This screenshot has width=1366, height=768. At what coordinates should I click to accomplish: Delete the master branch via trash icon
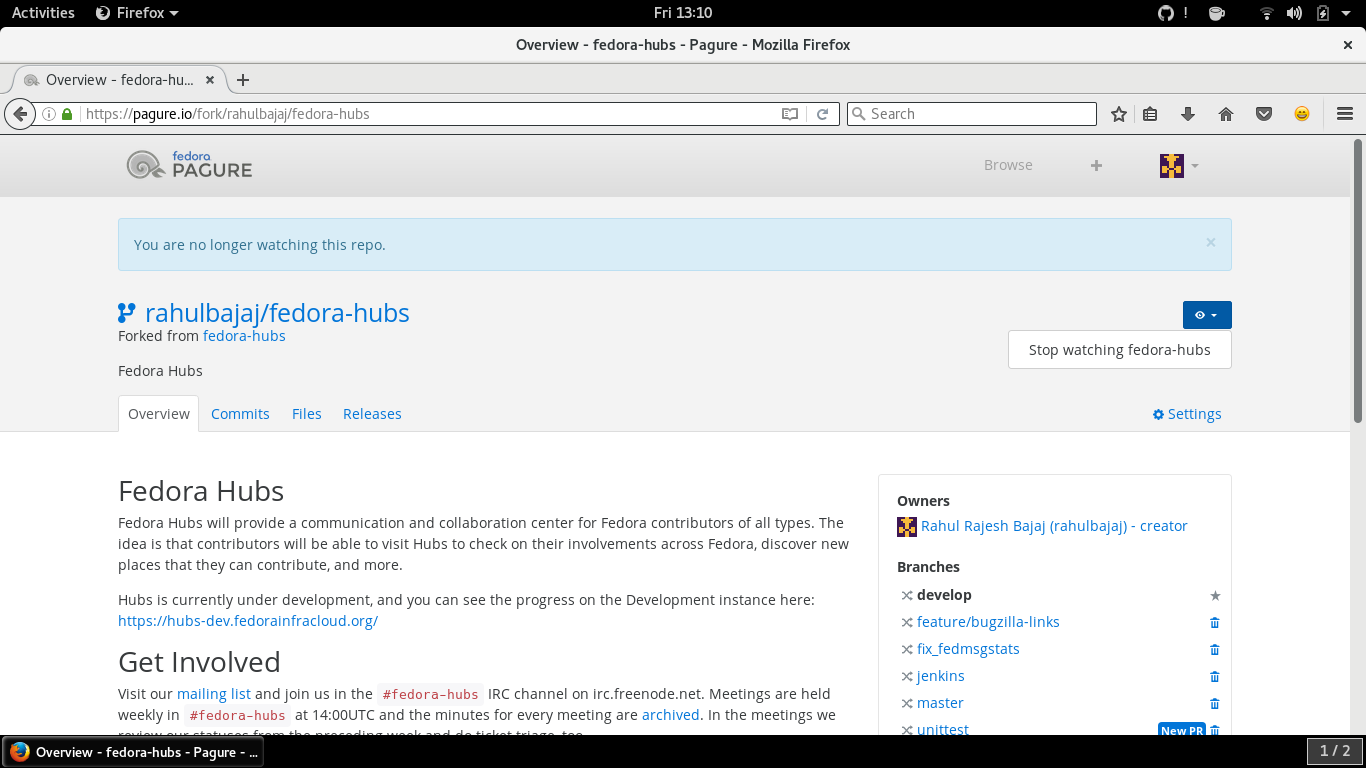[1215, 703]
